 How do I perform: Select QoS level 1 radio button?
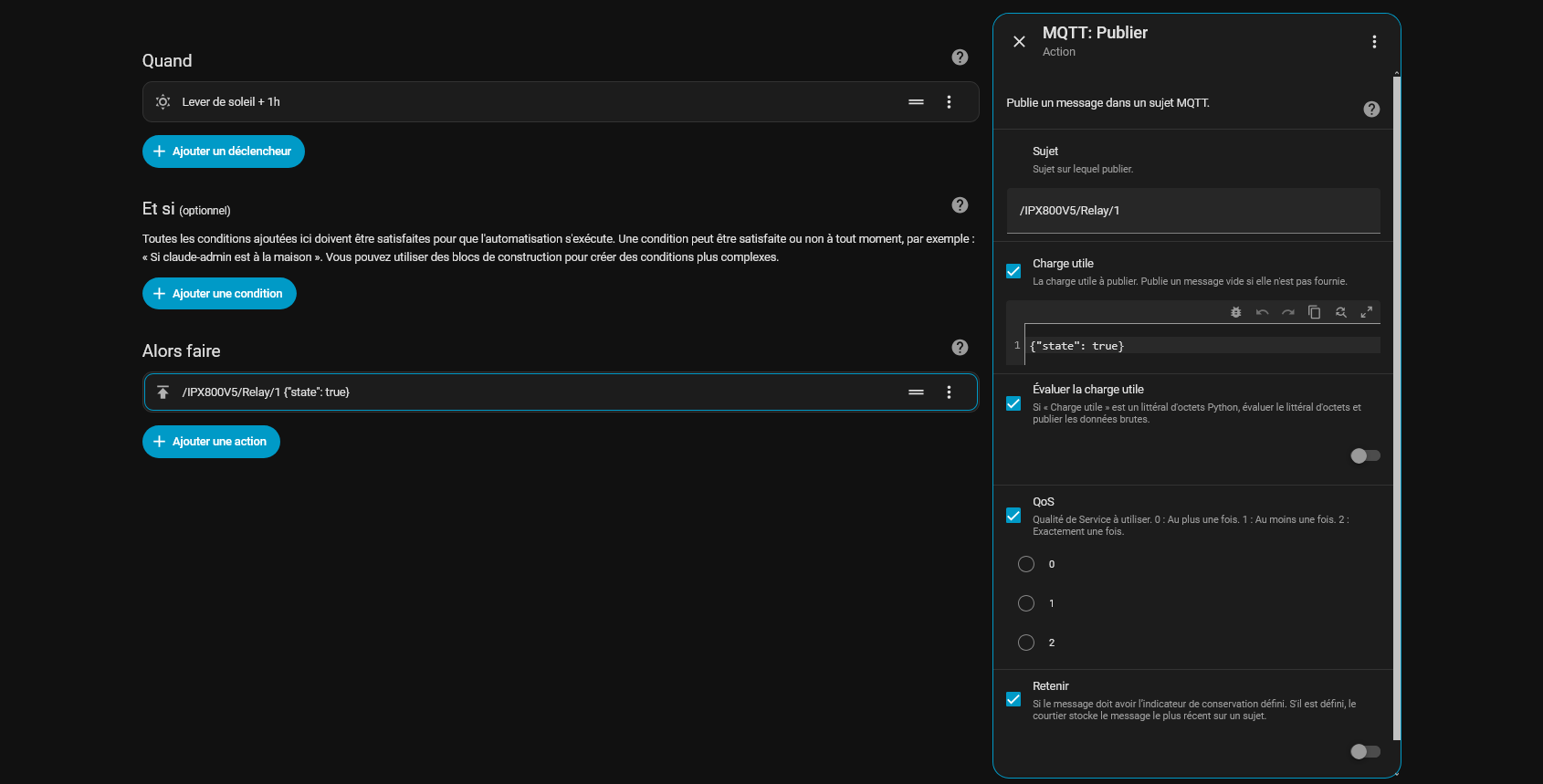pyautogui.click(x=1026, y=603)
